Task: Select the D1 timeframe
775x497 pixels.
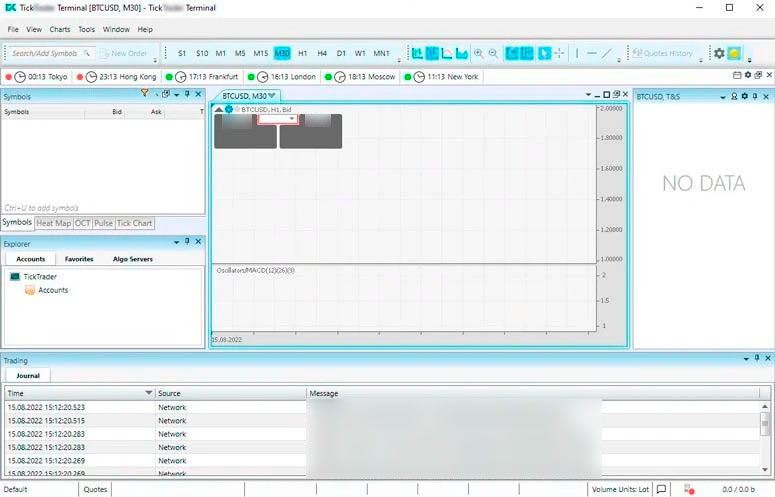Action: point(341,53)
